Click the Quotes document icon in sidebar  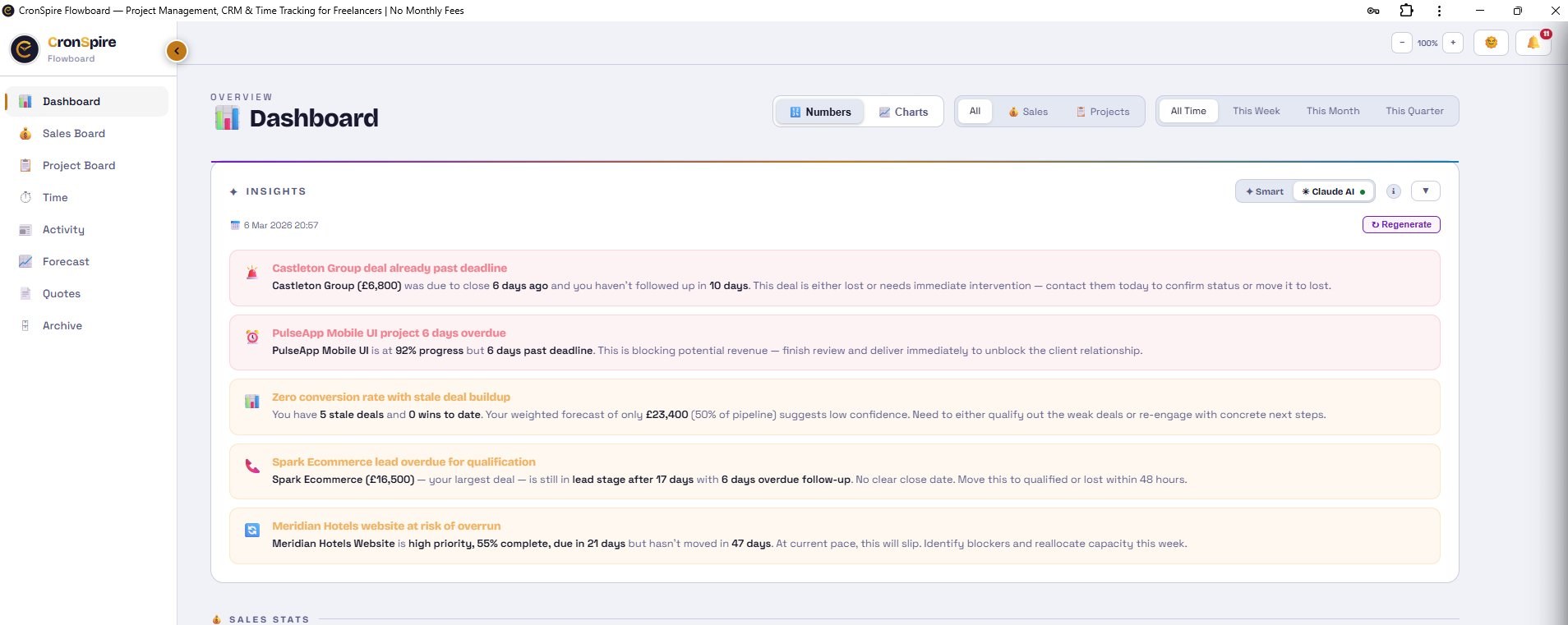tap(25, 293)
